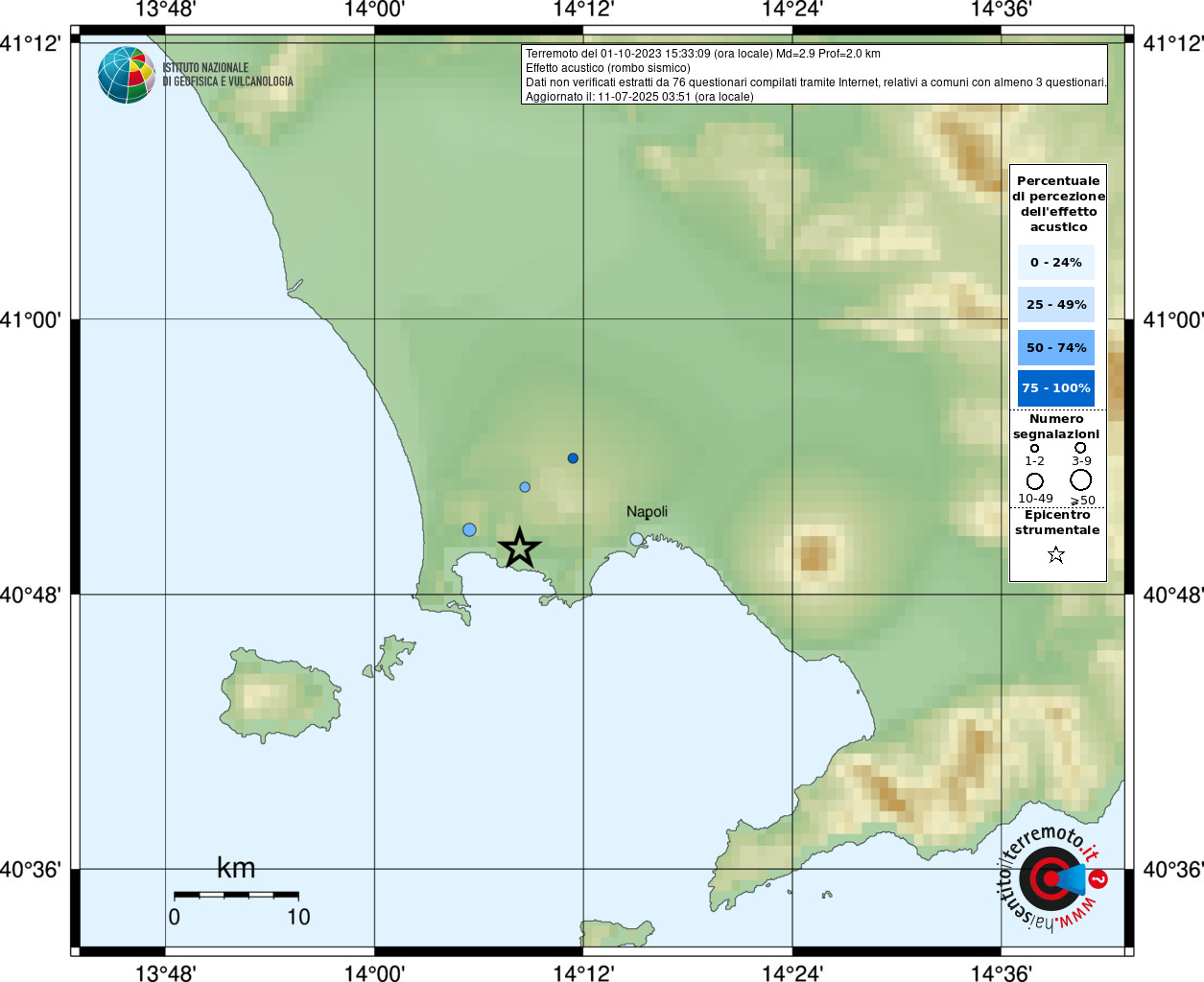Select the pale circle marker below the Napoli label
This screenshot has height=982, width=1204.
click(636, 540)
